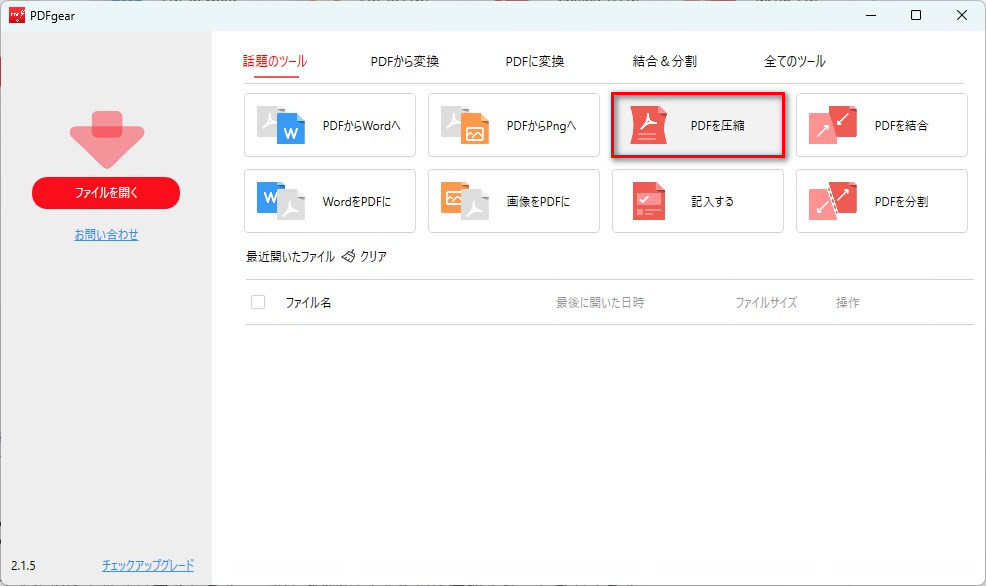
Task: Open the PDF to Png converter
Action: pyautogui.click(x=513, y=124)
